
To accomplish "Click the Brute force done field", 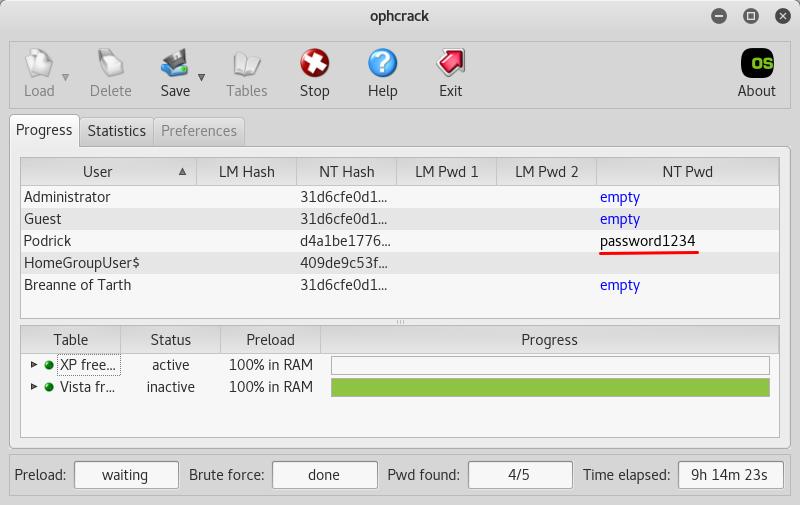I will (324, 475).
